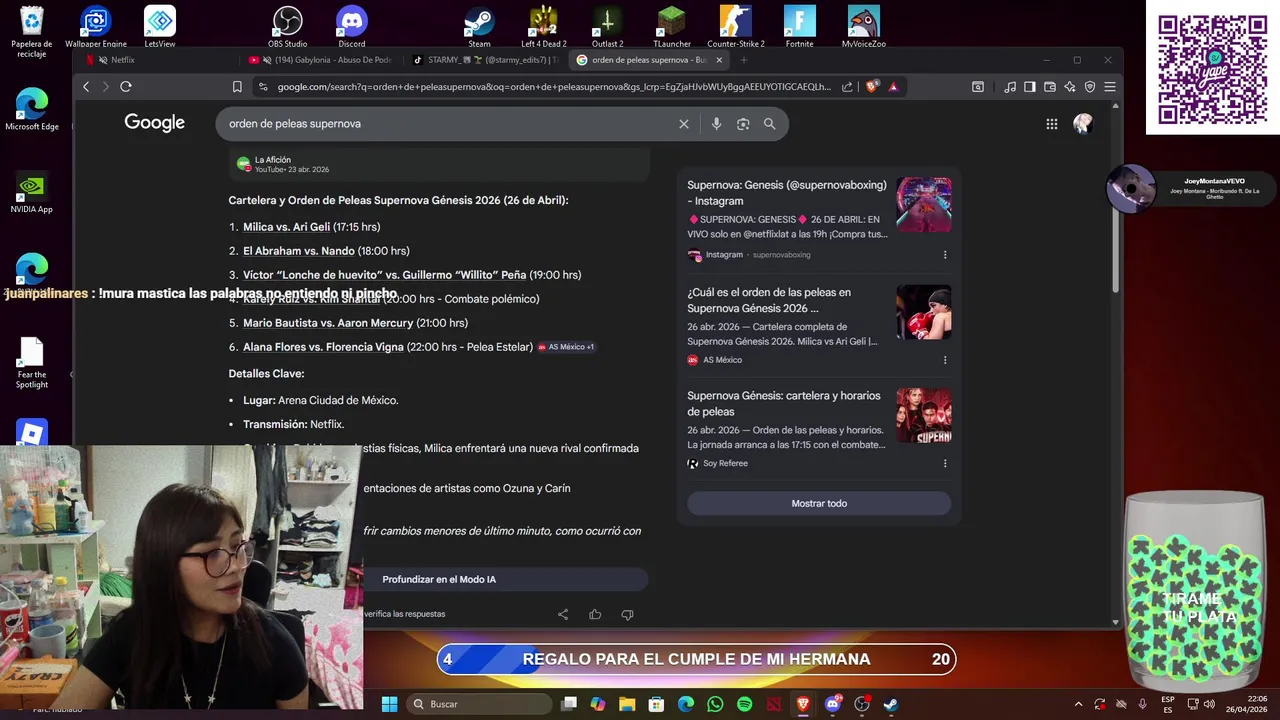1280x720 pixels.
Task: Open MyVoiceZoo desktop icon
Action: pos(863,27)
